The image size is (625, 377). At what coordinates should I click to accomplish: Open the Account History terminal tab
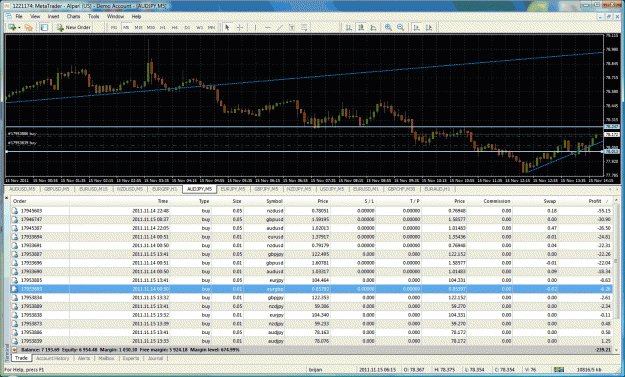[53, 358]
